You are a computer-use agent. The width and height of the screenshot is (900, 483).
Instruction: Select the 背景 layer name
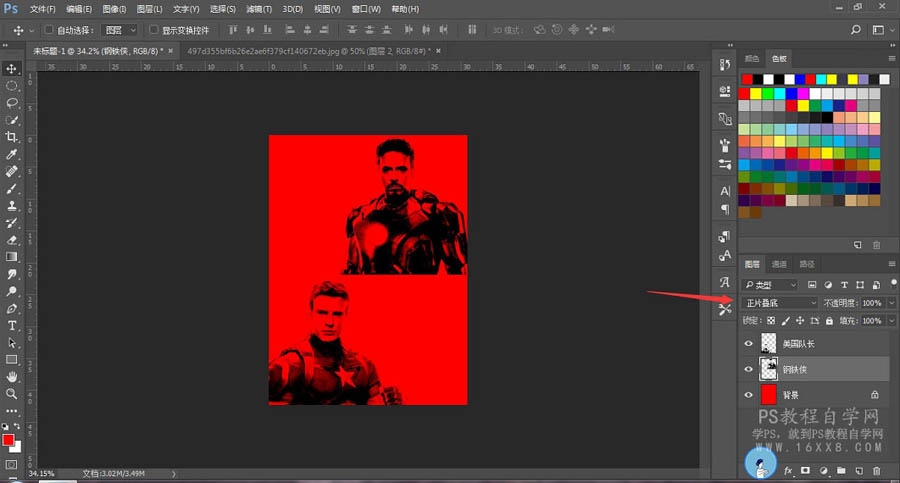pyautogui.click(x=790, y=395)
